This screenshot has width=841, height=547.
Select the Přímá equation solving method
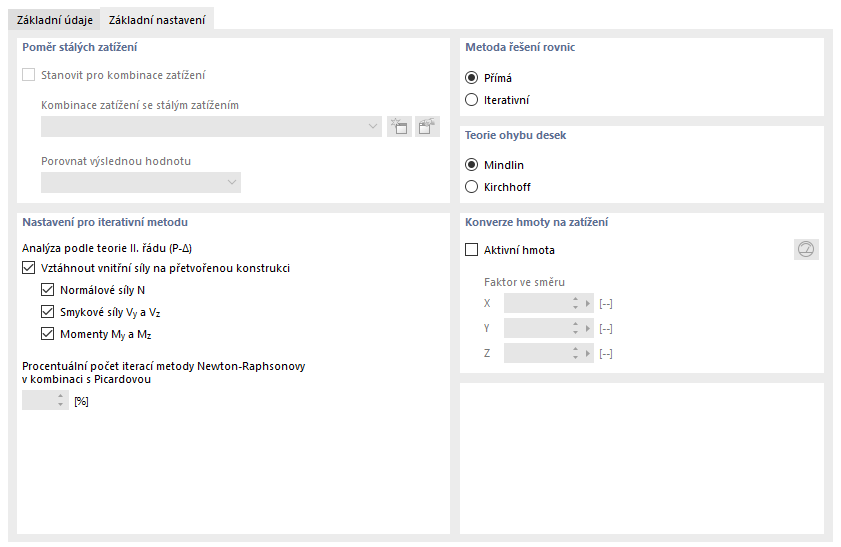click(x=473, y=77)
